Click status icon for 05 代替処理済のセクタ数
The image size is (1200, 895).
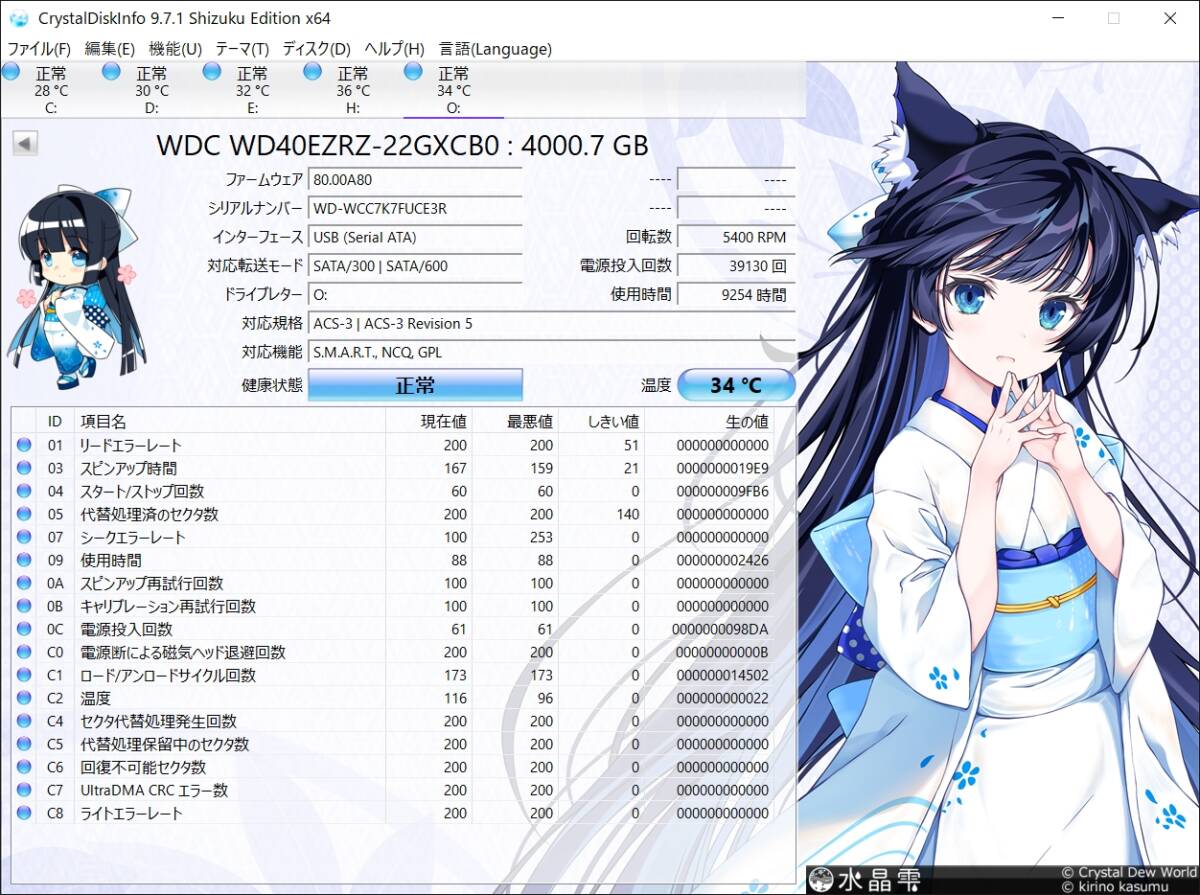pyautogui.click(x=24, y=514)
